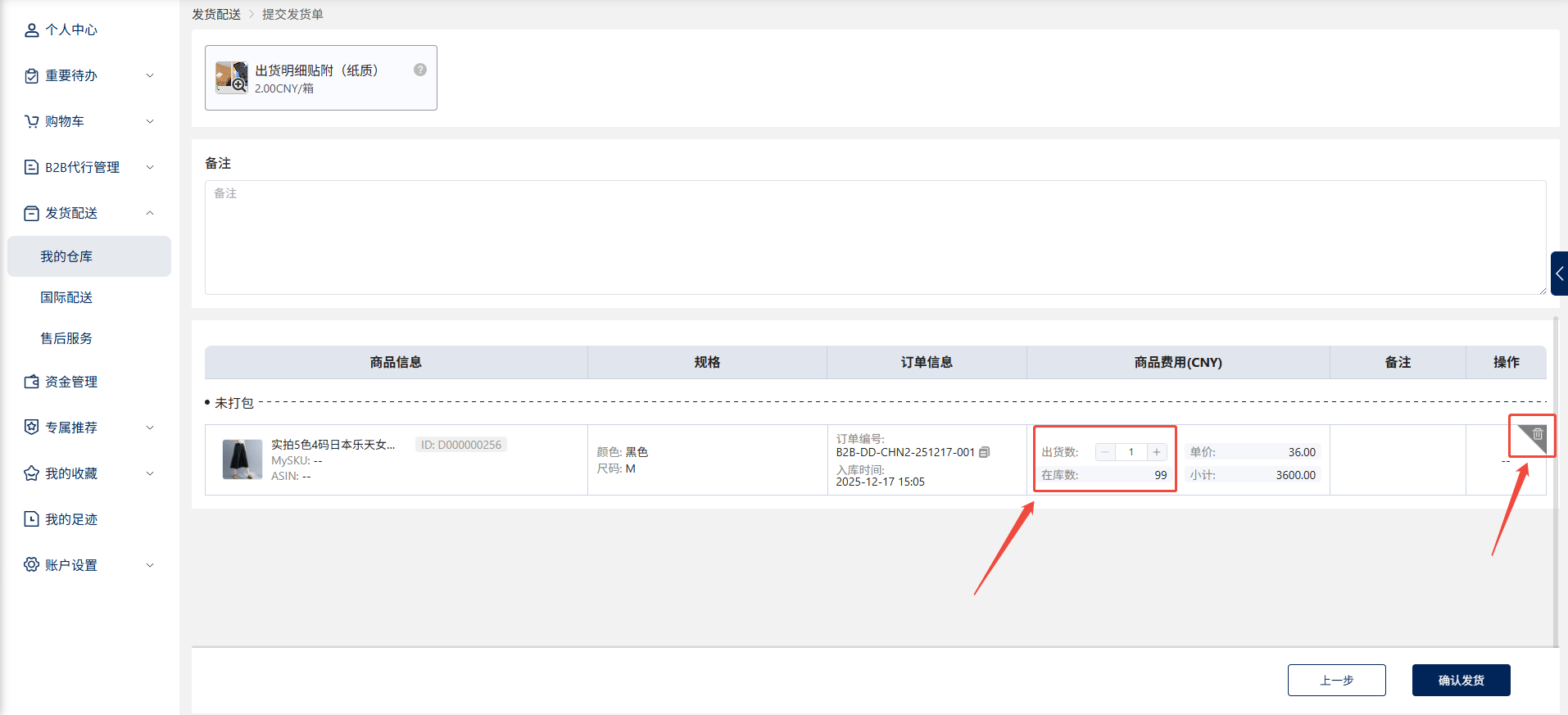Click the 资金管理 wallet icon
The image size is (1568, 715).
click(x=31, y=382)
